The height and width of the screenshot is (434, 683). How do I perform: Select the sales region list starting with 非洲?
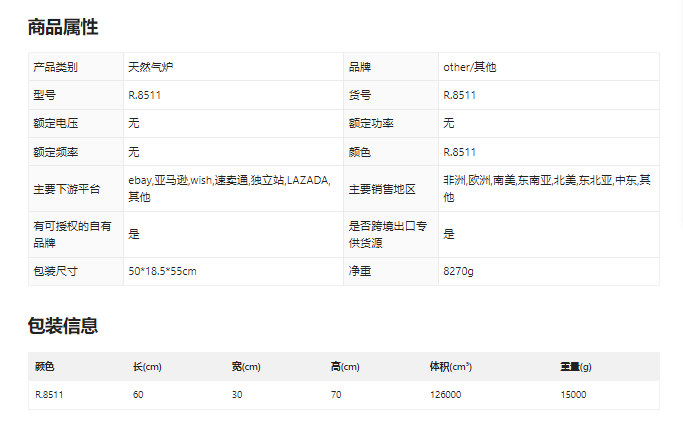coord(546,188)
